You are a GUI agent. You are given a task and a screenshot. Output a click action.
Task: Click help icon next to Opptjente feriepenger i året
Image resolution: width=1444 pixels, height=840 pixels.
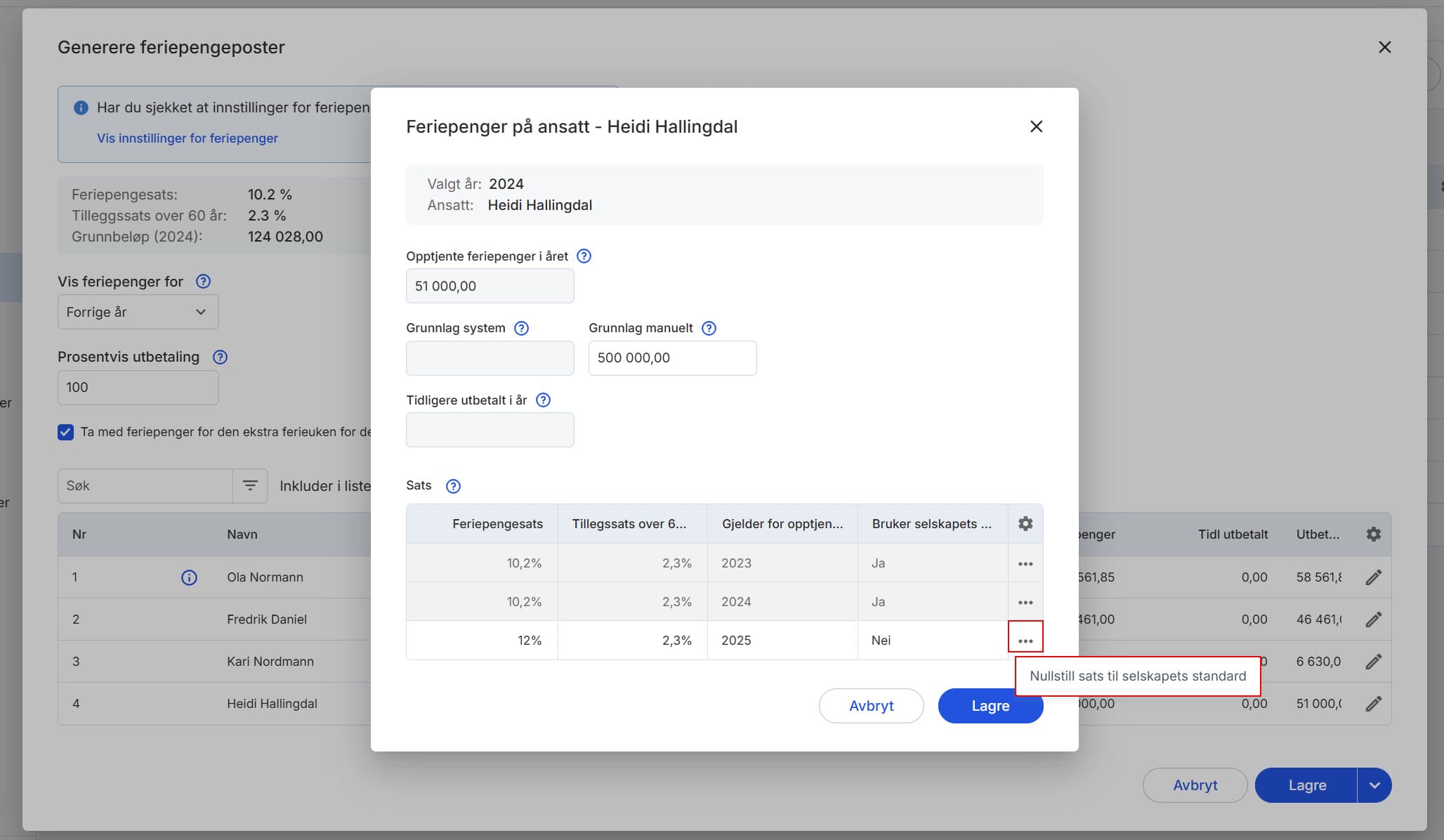584,256
